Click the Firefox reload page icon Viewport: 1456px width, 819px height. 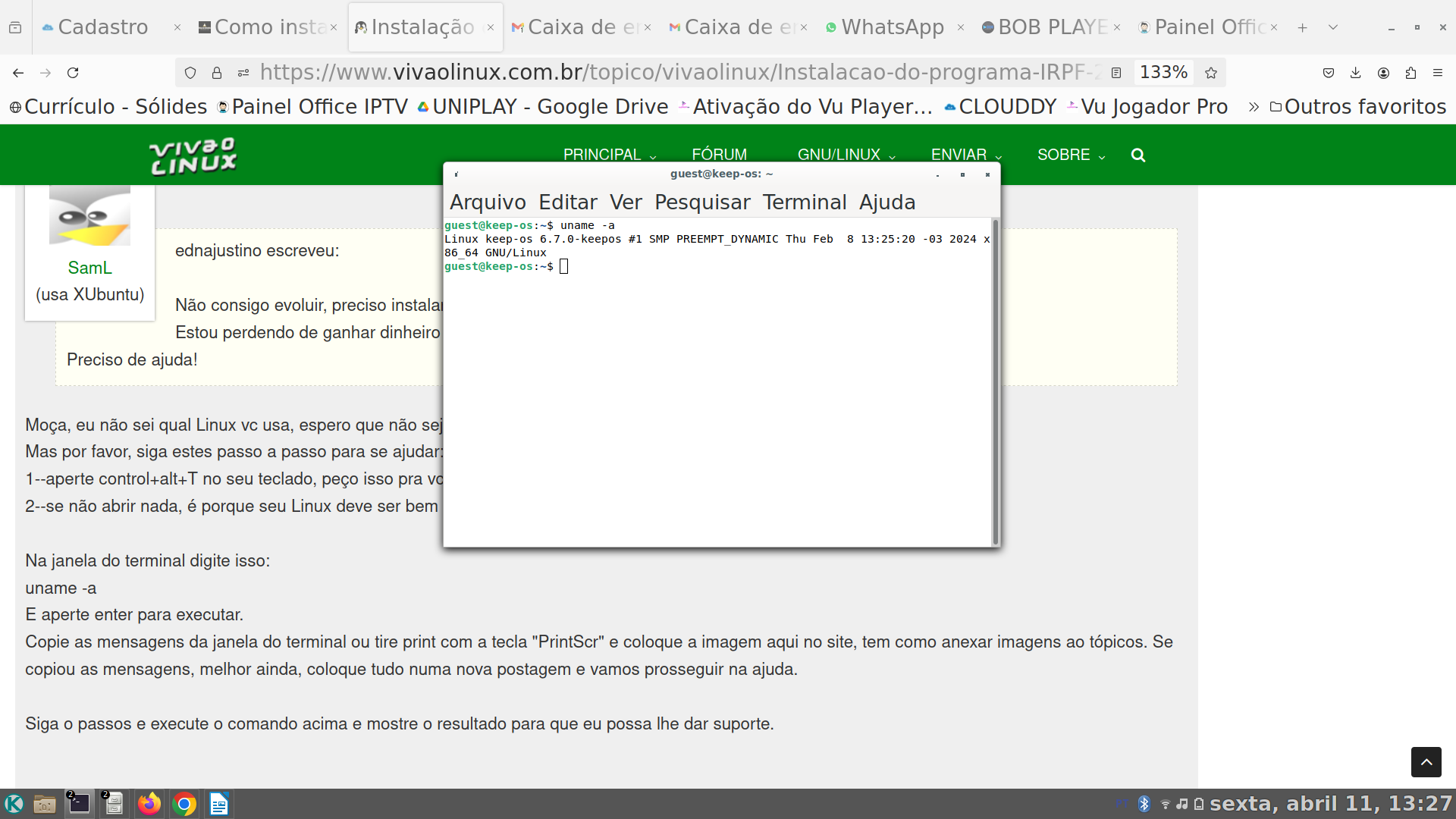coord(73,73)
